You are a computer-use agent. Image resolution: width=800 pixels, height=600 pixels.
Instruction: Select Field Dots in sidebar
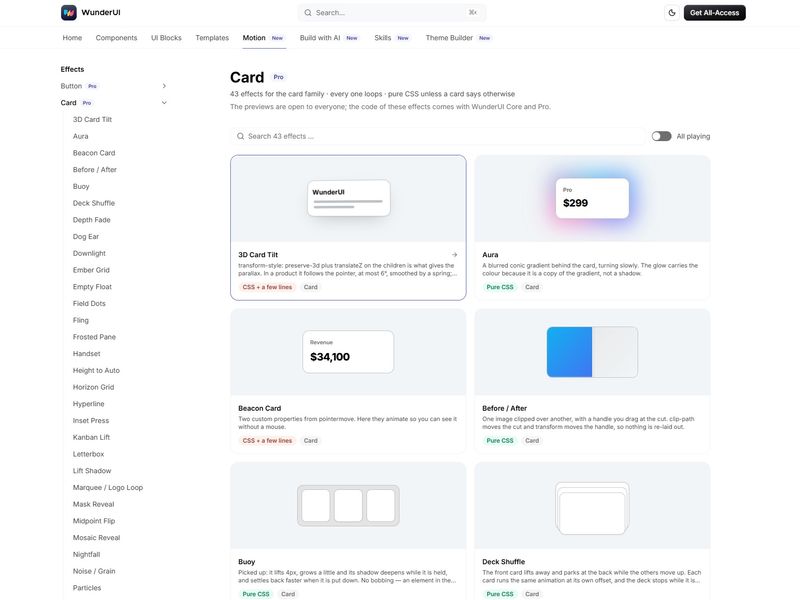coord(89,304)
